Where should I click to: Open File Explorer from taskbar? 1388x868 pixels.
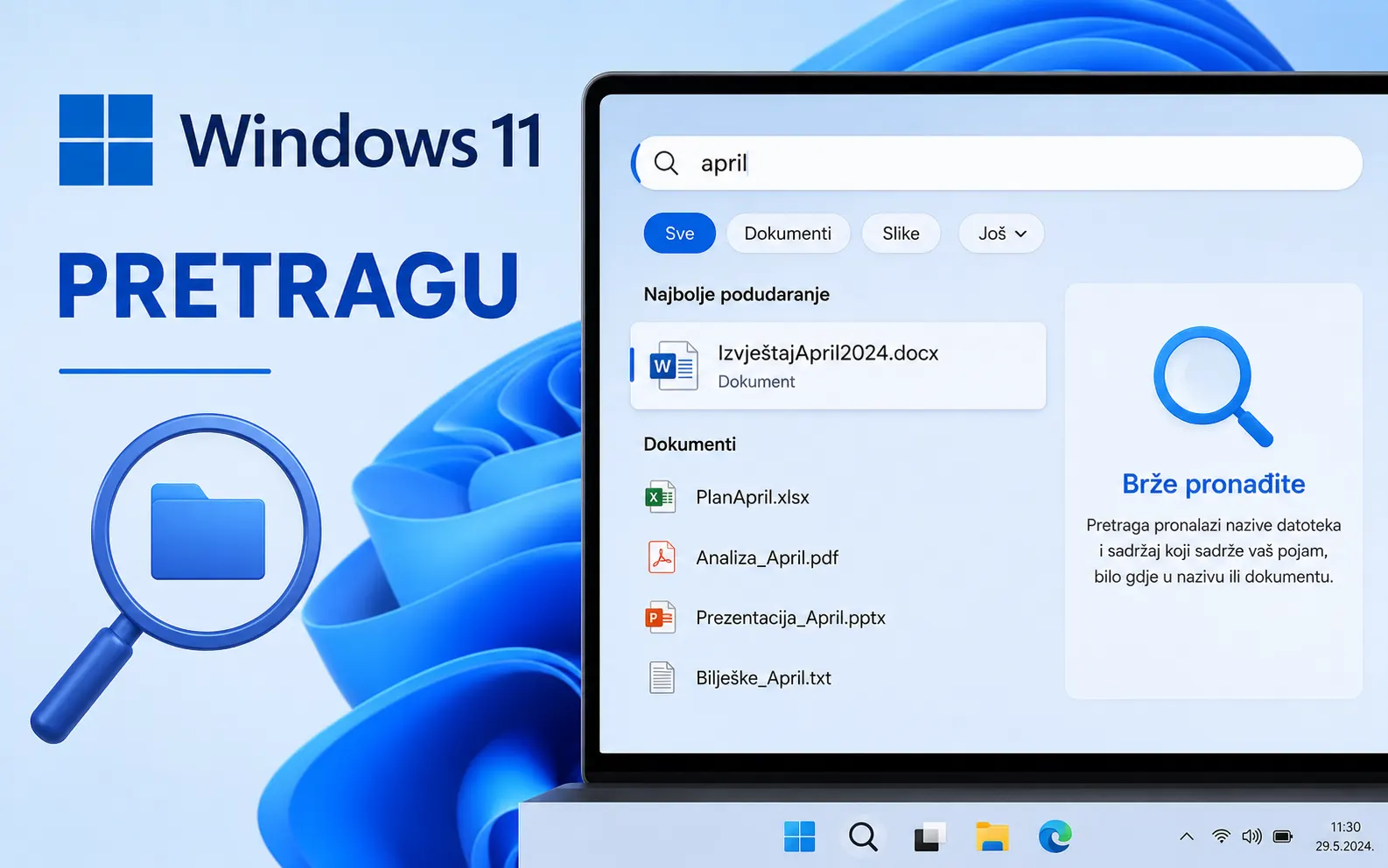tap(992, 836)
